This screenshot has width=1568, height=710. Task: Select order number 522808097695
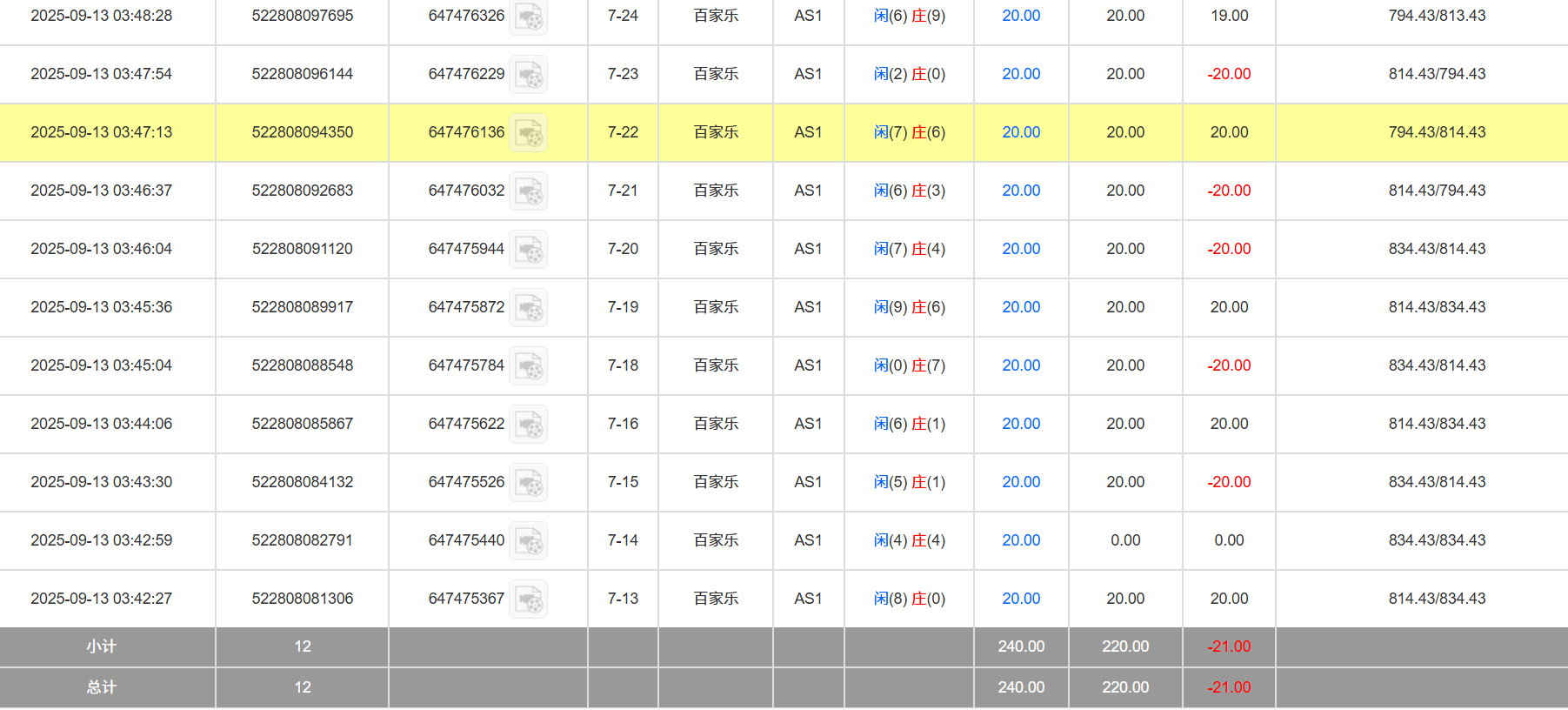tap(303, 16)
